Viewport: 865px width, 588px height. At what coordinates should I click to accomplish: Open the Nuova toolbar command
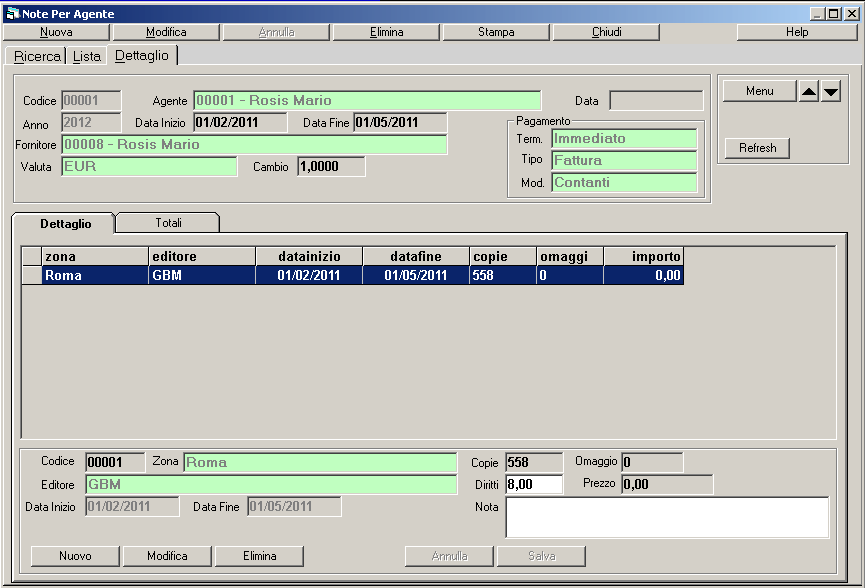point(56,32)
